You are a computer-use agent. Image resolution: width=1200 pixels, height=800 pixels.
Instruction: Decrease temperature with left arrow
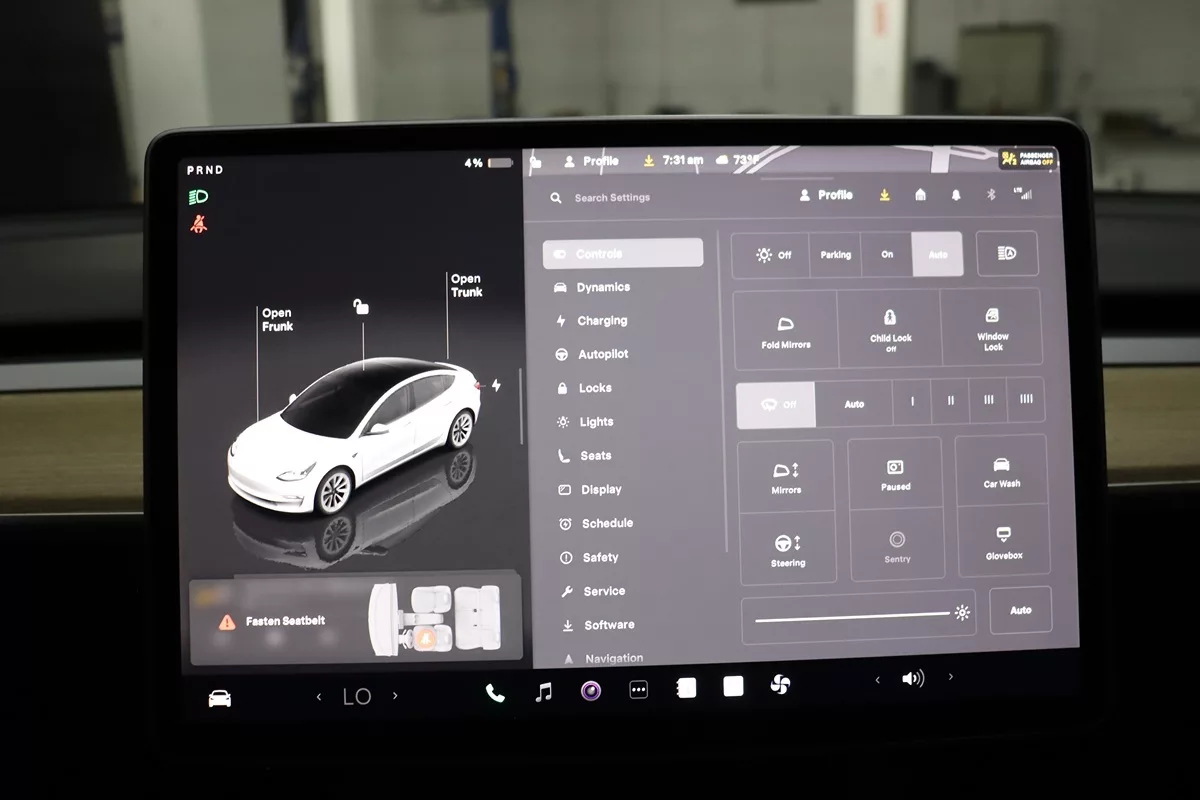tap(319, 697)
